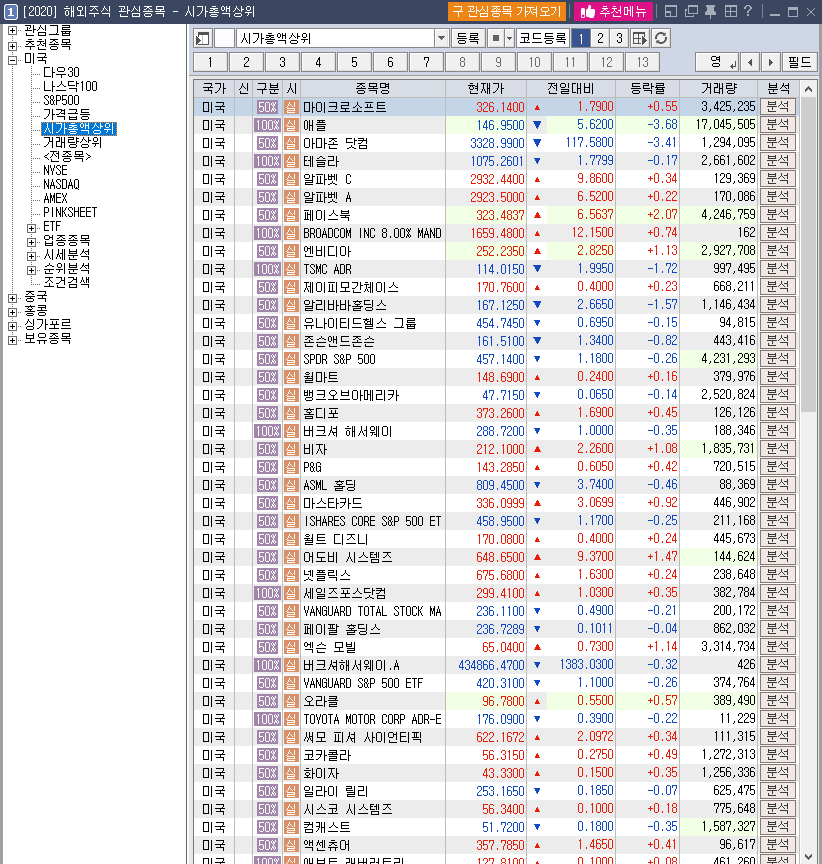The height and width of the screenshot is (864, 822).
Task: Switch to group tab 5
Action: tap(354, 62)
